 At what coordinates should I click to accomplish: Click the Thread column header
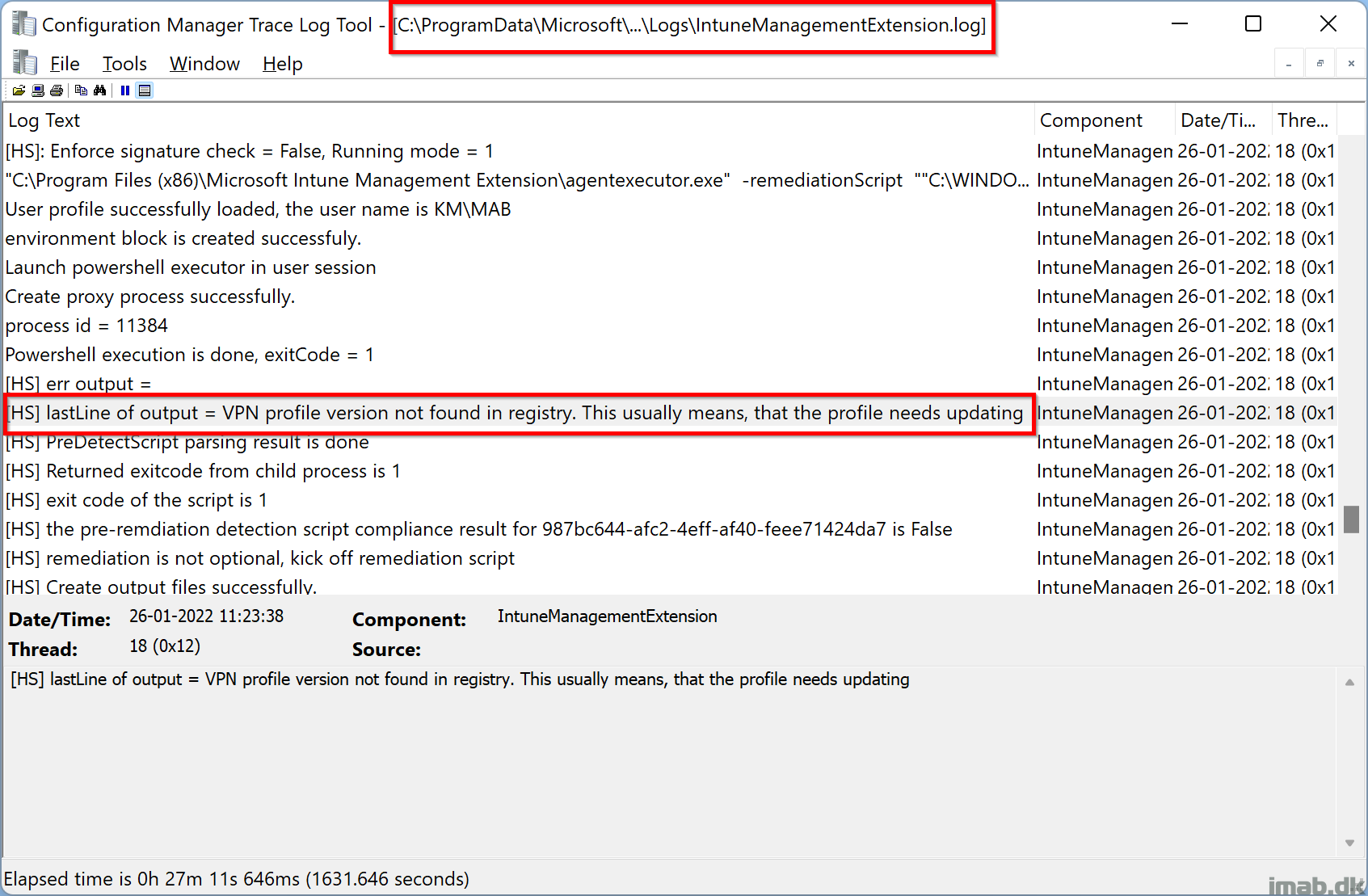(1304, 120)
